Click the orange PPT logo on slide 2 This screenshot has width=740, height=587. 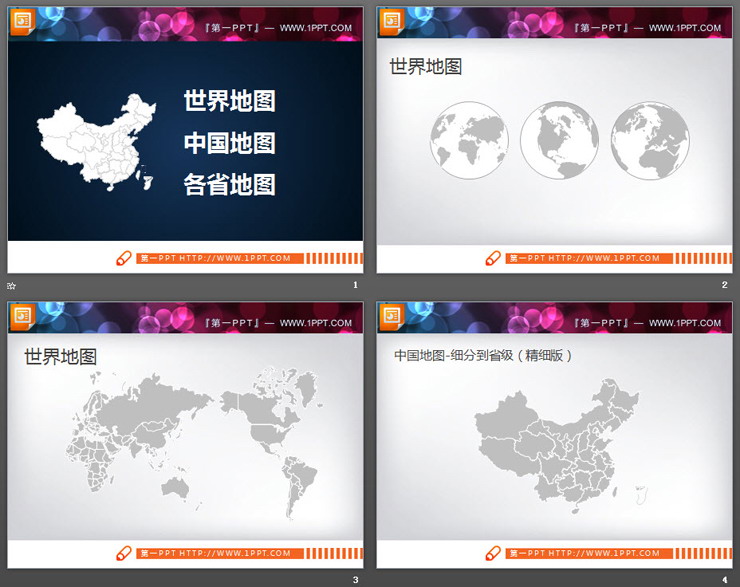392,22
